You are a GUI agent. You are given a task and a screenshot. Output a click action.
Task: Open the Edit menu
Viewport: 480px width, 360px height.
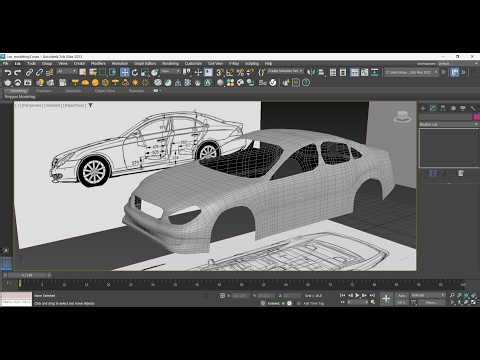click(18, 63)
